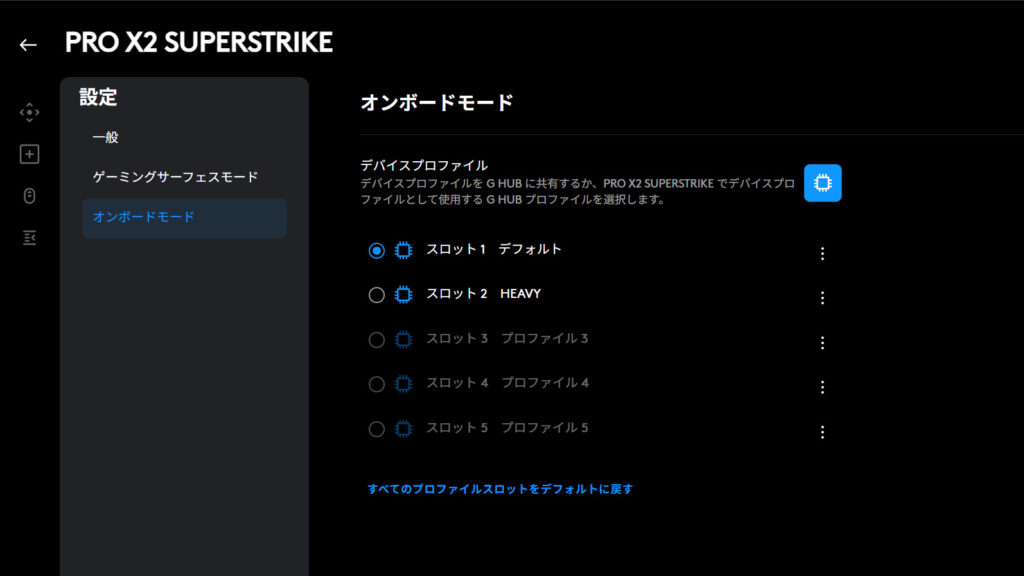Click the back arrow icon
Image resolution: width=1024 pixels, height=576 pixels.
[28, 45]
